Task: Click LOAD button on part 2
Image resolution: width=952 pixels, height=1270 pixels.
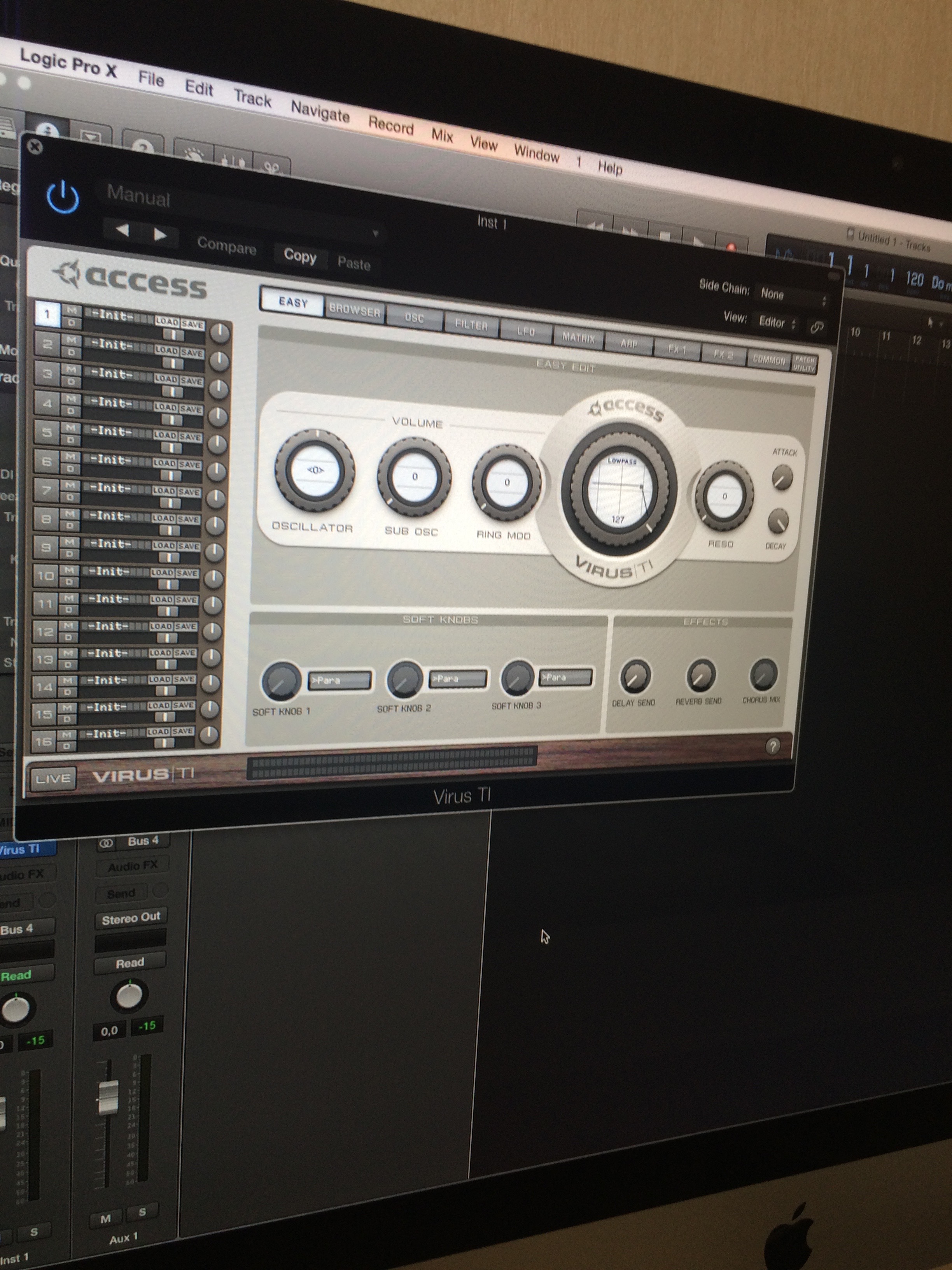Action: coord(166,350)
